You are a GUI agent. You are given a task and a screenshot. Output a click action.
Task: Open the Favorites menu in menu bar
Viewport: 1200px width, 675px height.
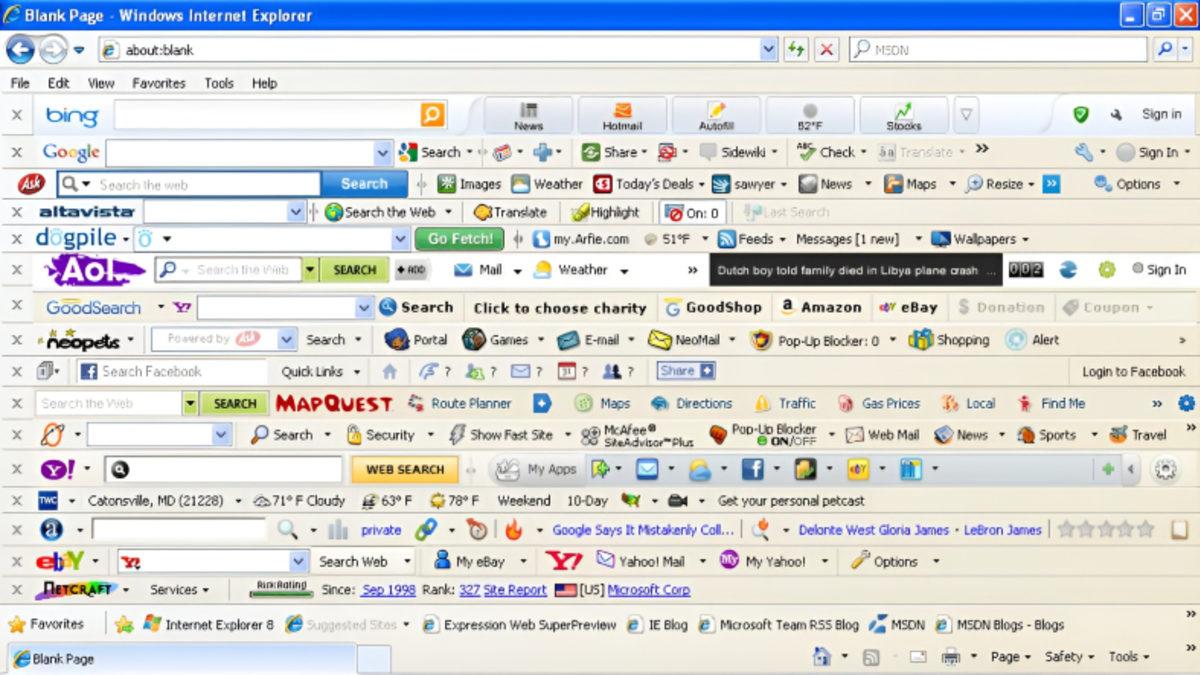point(158,83)
